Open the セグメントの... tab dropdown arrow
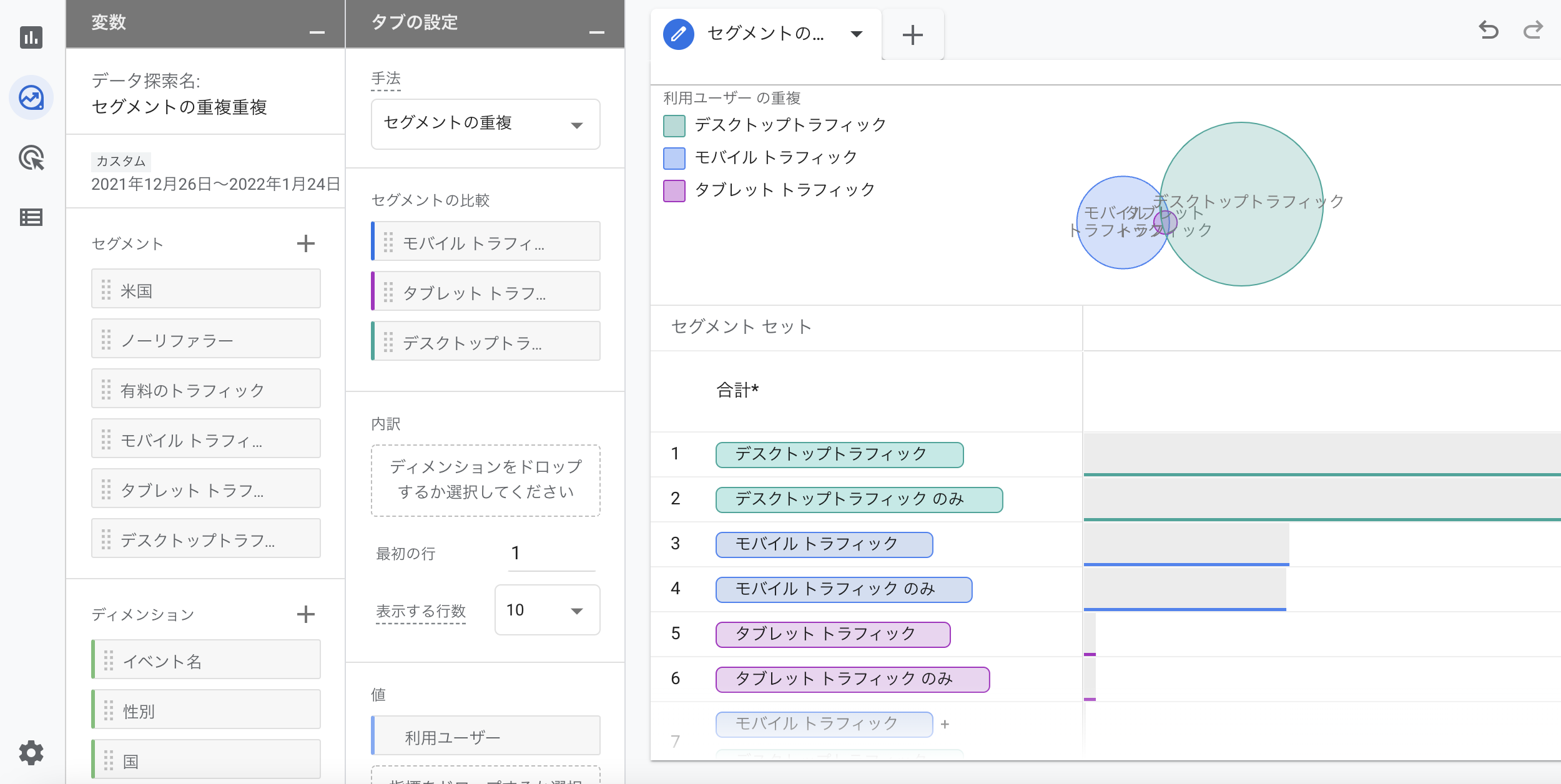This screenshot has height=784, width=1561. click(x=857, y=34)
